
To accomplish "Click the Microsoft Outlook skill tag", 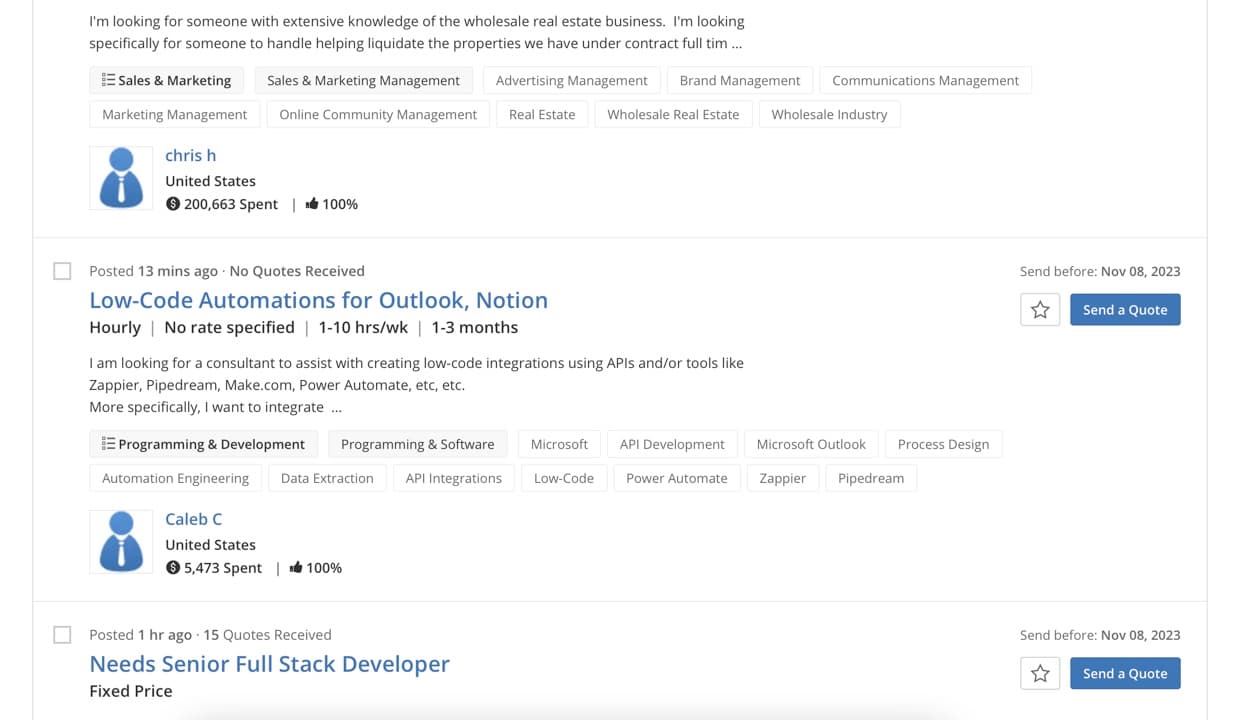I will (x=810, y=443).
